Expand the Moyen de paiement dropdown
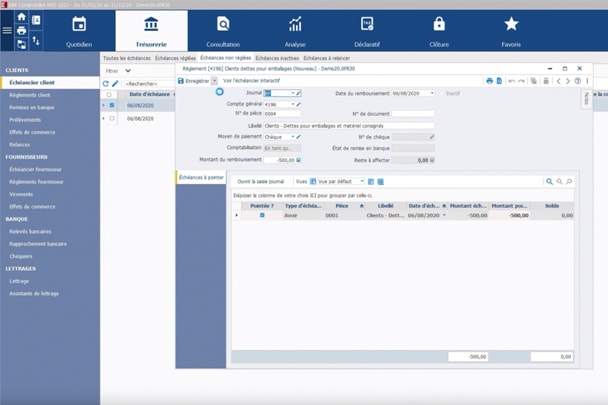 click(294, 137)
